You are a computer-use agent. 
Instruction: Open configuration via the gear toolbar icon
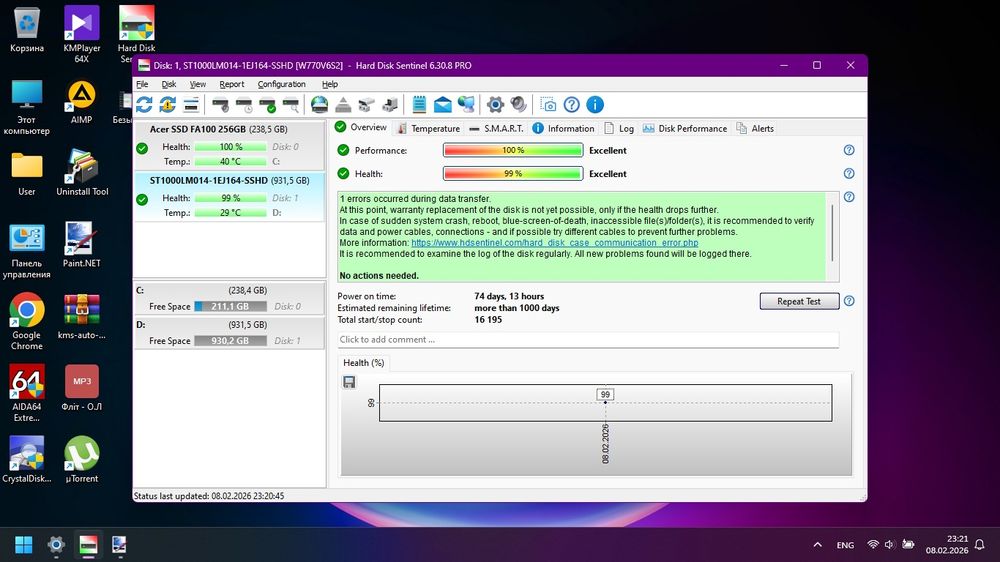coord(495,105)
